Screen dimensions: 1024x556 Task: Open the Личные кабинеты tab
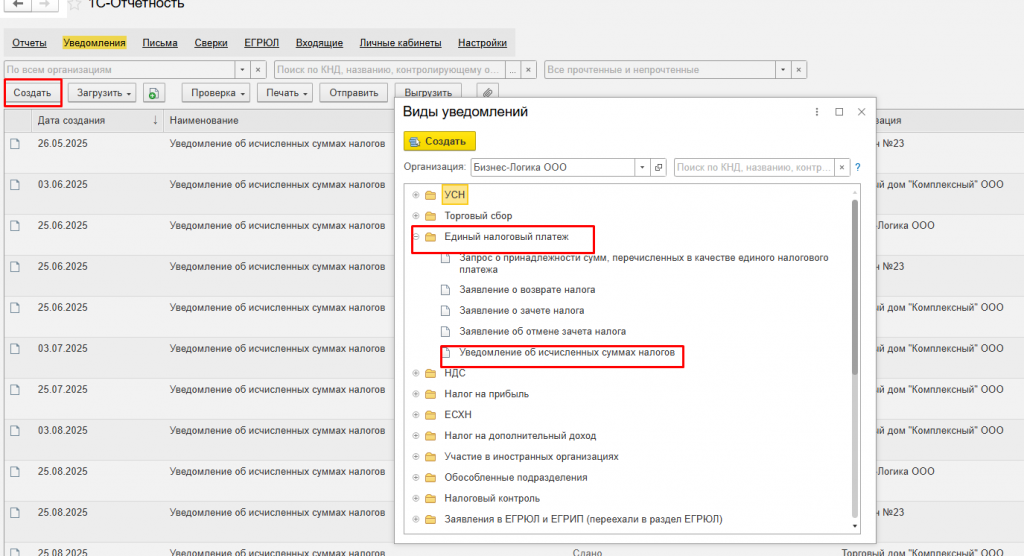[400, 42]
